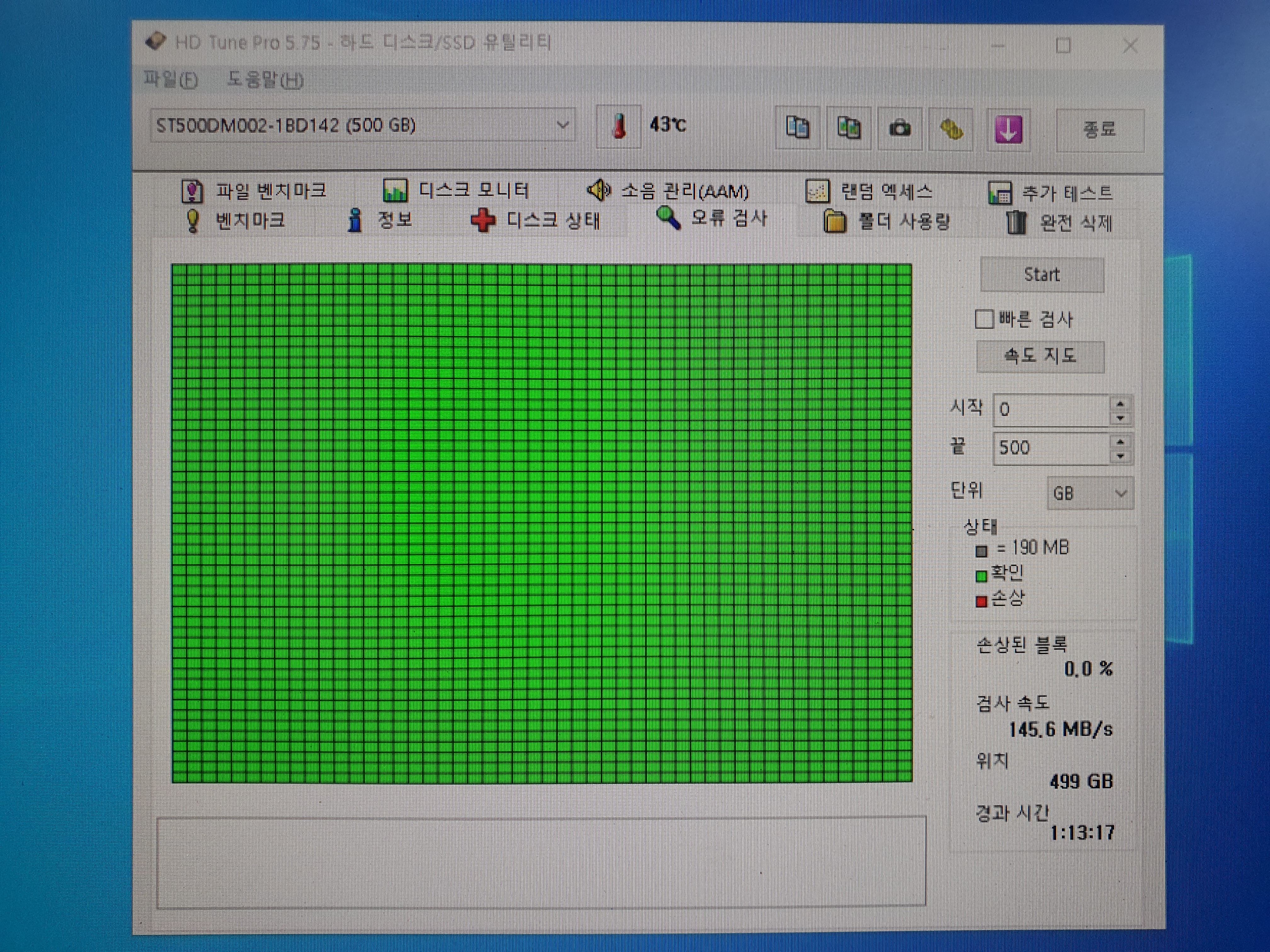The image size is (1270, 952).
Task: Click the 1:13:17 elapsed time value
Action: click(x=1082, y=832)
